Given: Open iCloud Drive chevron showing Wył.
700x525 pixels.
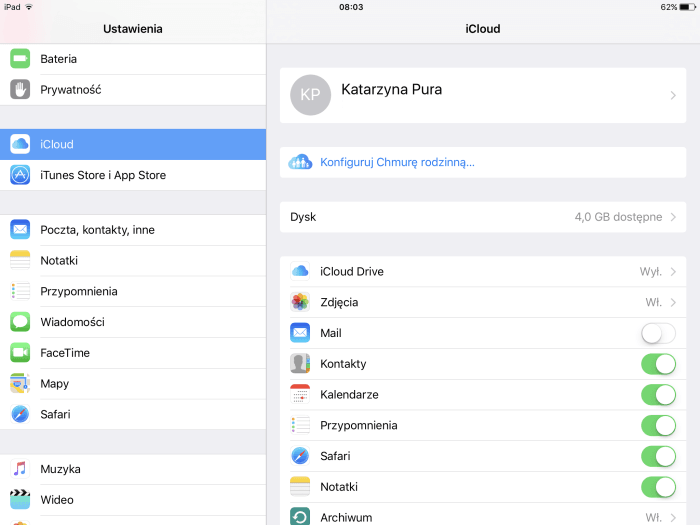Looking at the screenshot, I should (673, 271).
